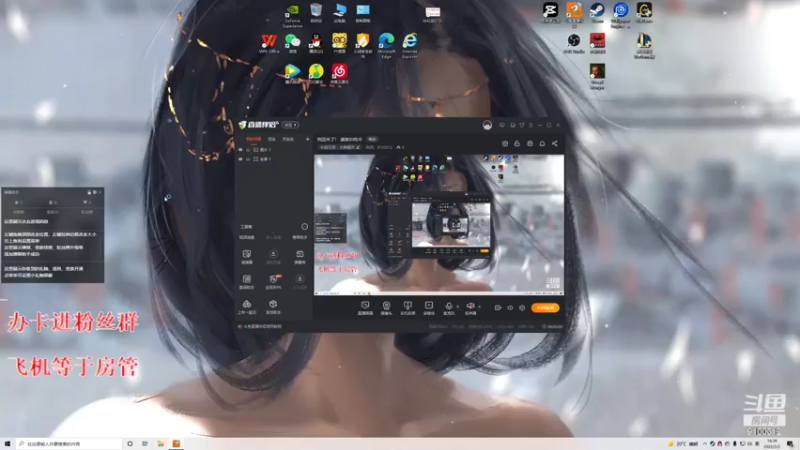The image size is (800, 450).
Task: Select the Wallpaper Engine desktop shortcut
Action: click(x=620, y=14)
